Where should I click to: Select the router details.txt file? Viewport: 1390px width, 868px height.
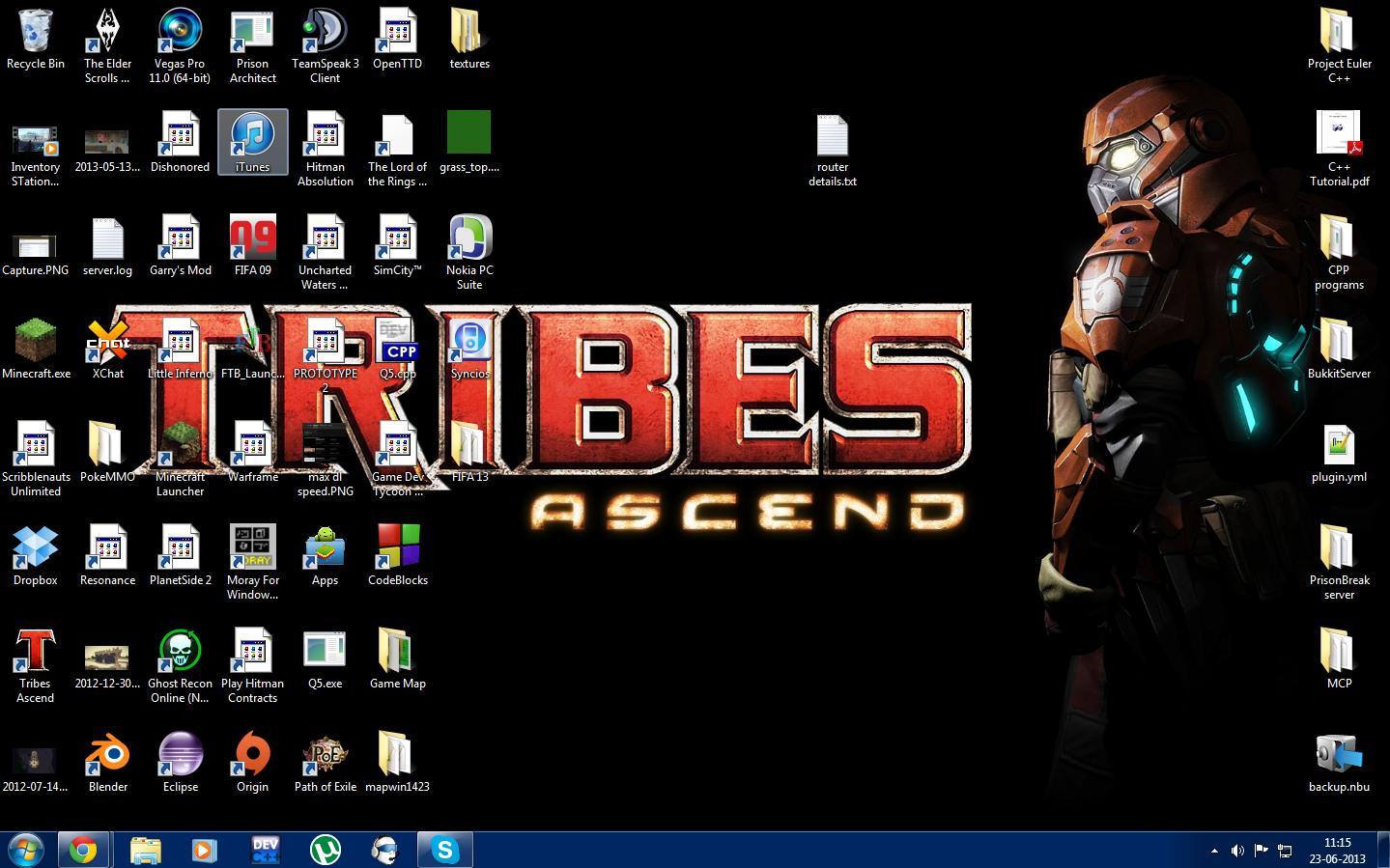(x=833, y=151)
